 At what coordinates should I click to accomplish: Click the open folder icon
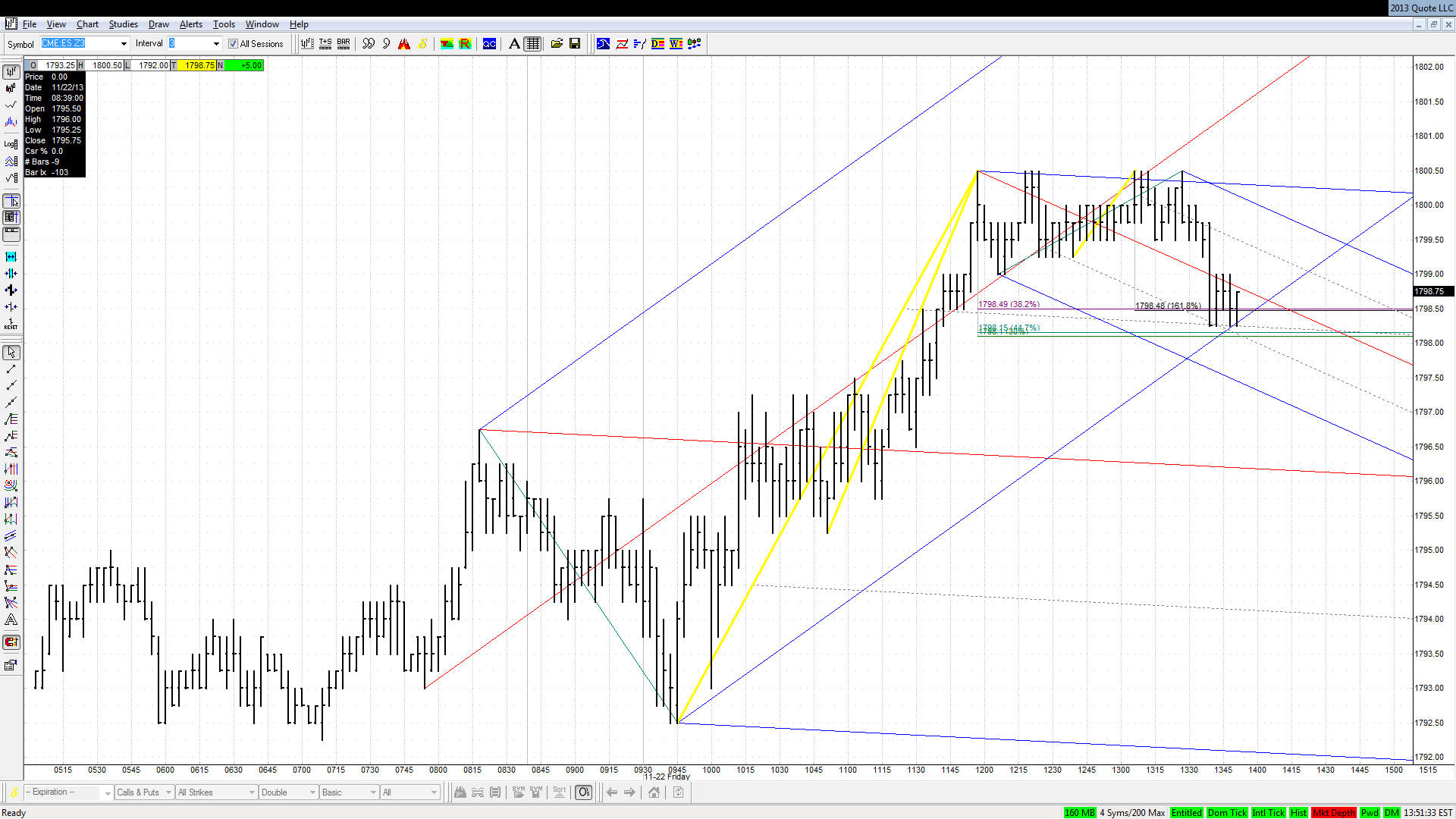click(557, 44)
